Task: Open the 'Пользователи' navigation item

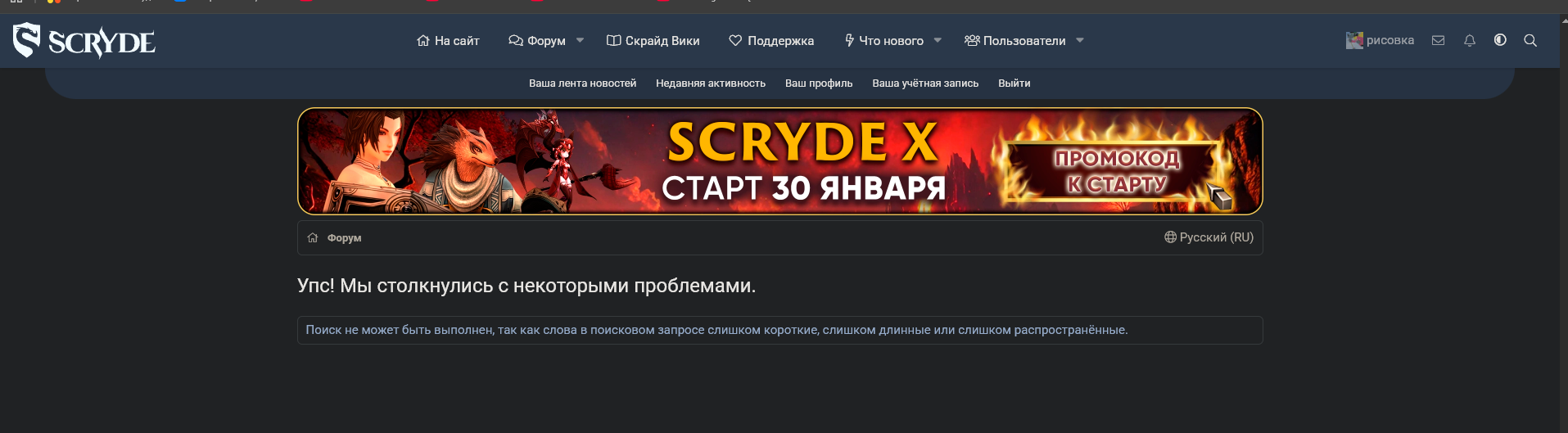Action: click(x=1014, y=40)
